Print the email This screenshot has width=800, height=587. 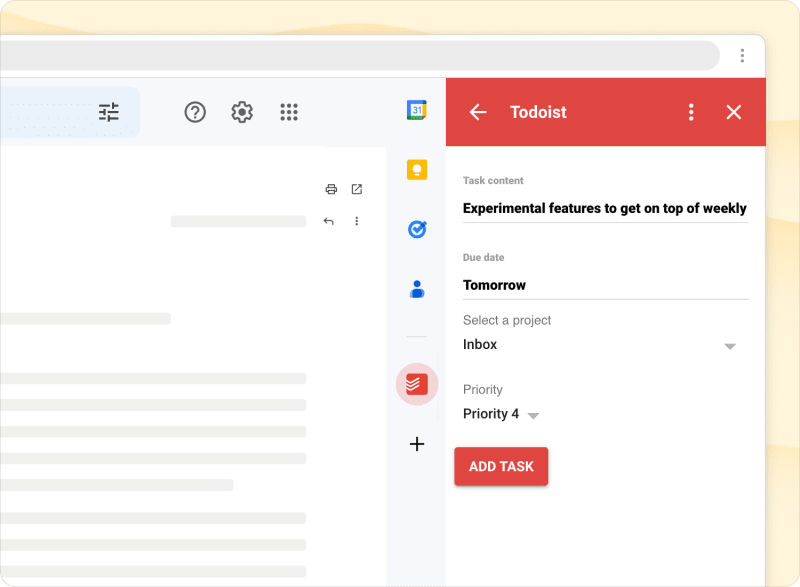pyautogui.click(x=329, y=189)
